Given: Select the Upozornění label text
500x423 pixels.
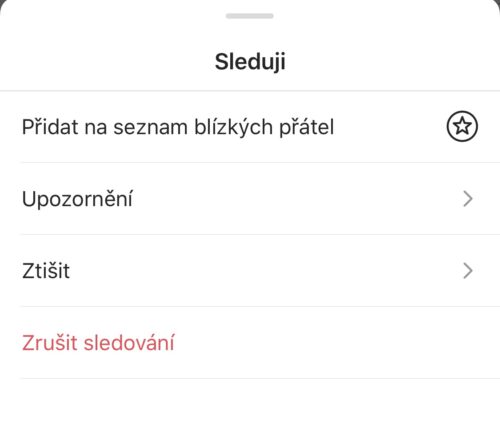Looking at the screenshot, I should point(77,199).
